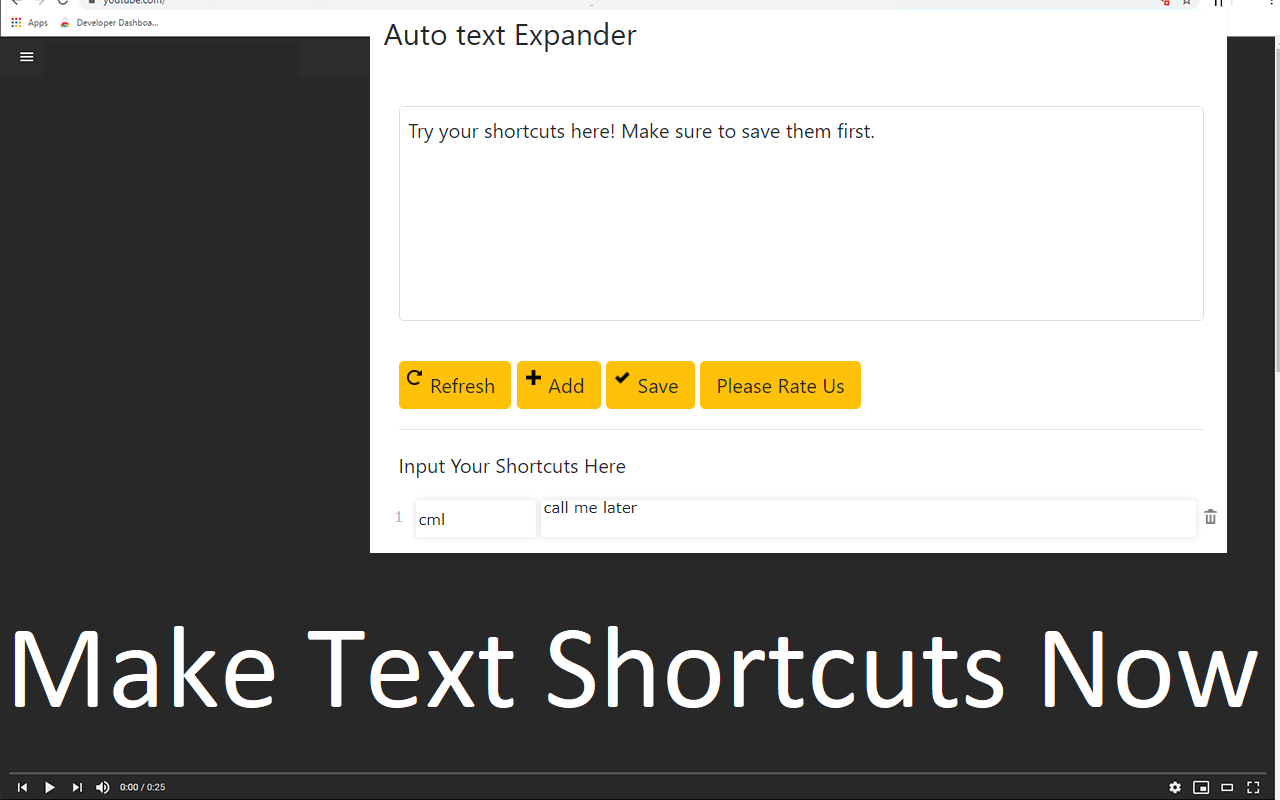Delete the cml shortcut with trash icon
The width and height of the screenshot is (1280, 800).
pyautogui.click(x=1211, y=517)
